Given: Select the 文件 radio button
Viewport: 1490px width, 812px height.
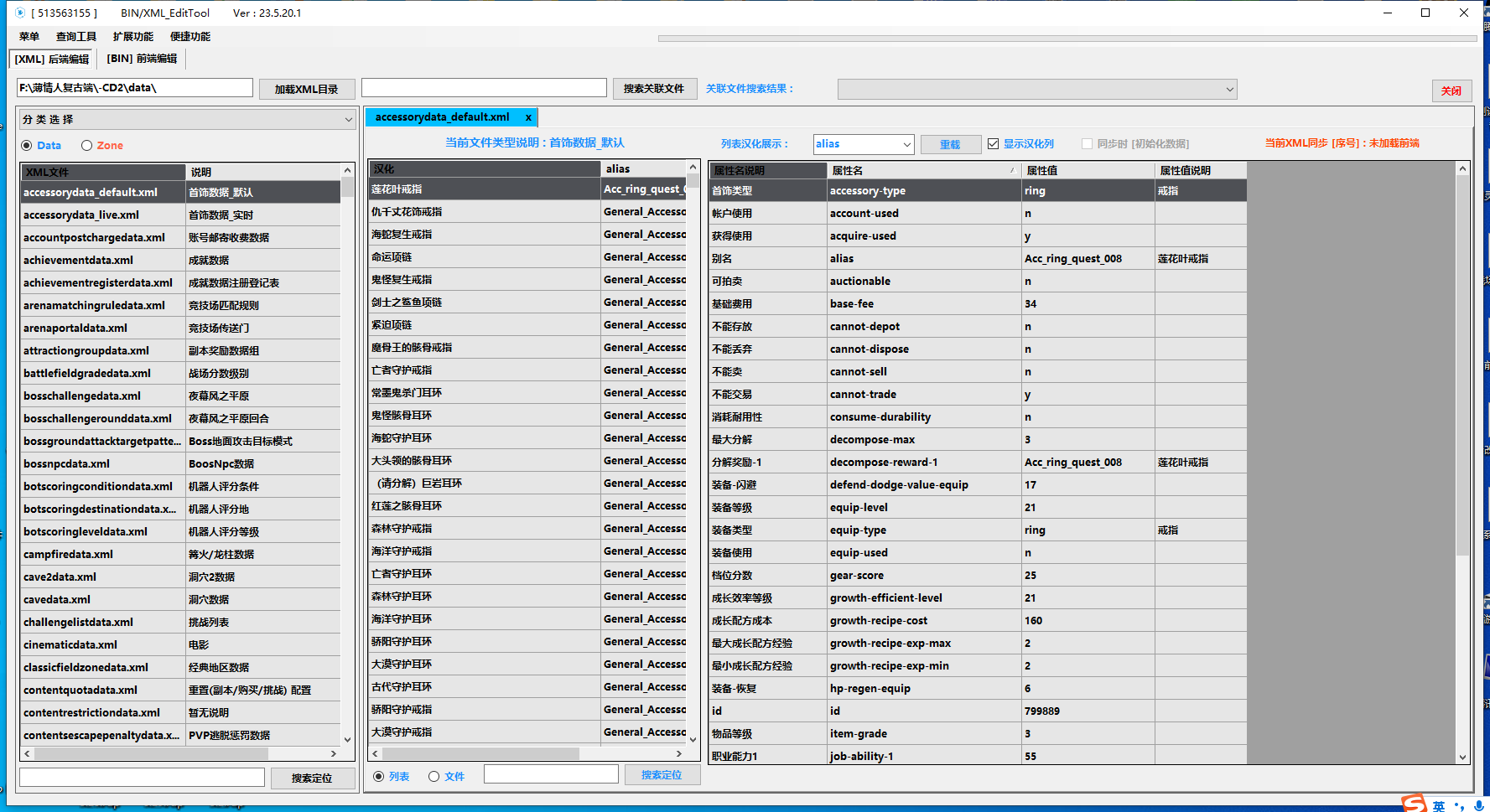Looking at the screenshot, I should [x=434, y=777].
